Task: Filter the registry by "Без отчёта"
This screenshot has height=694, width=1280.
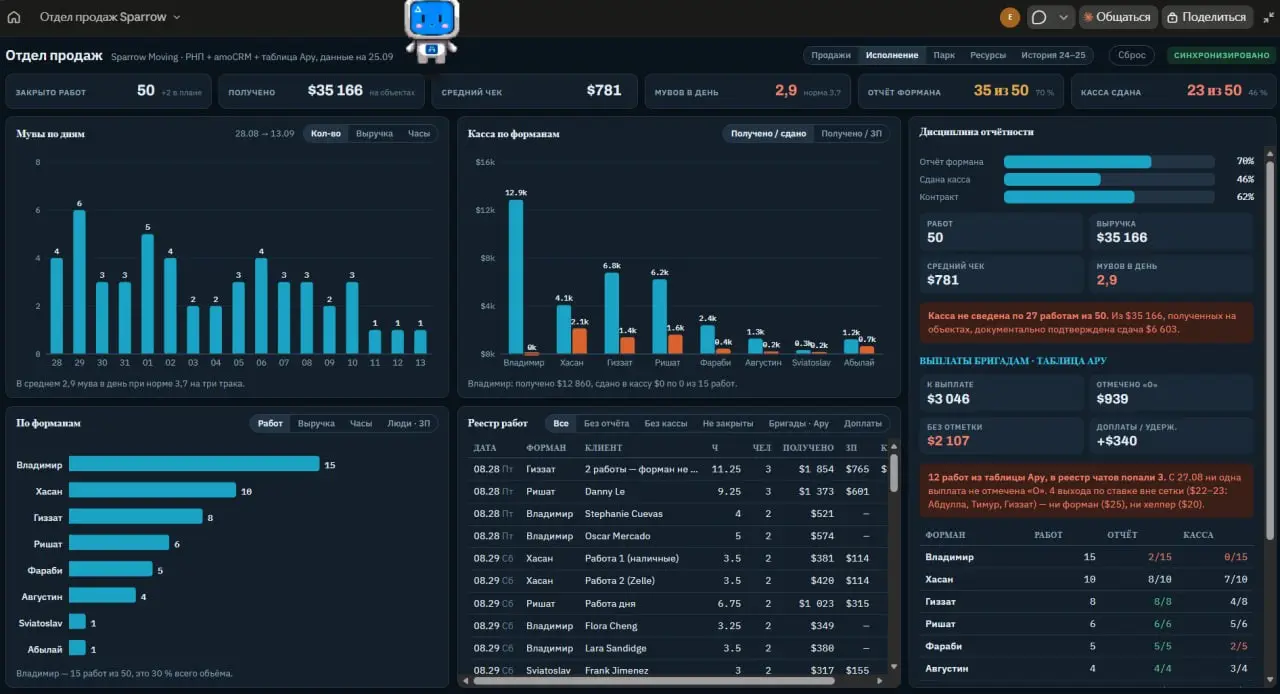Action: [x=606, y=424]
